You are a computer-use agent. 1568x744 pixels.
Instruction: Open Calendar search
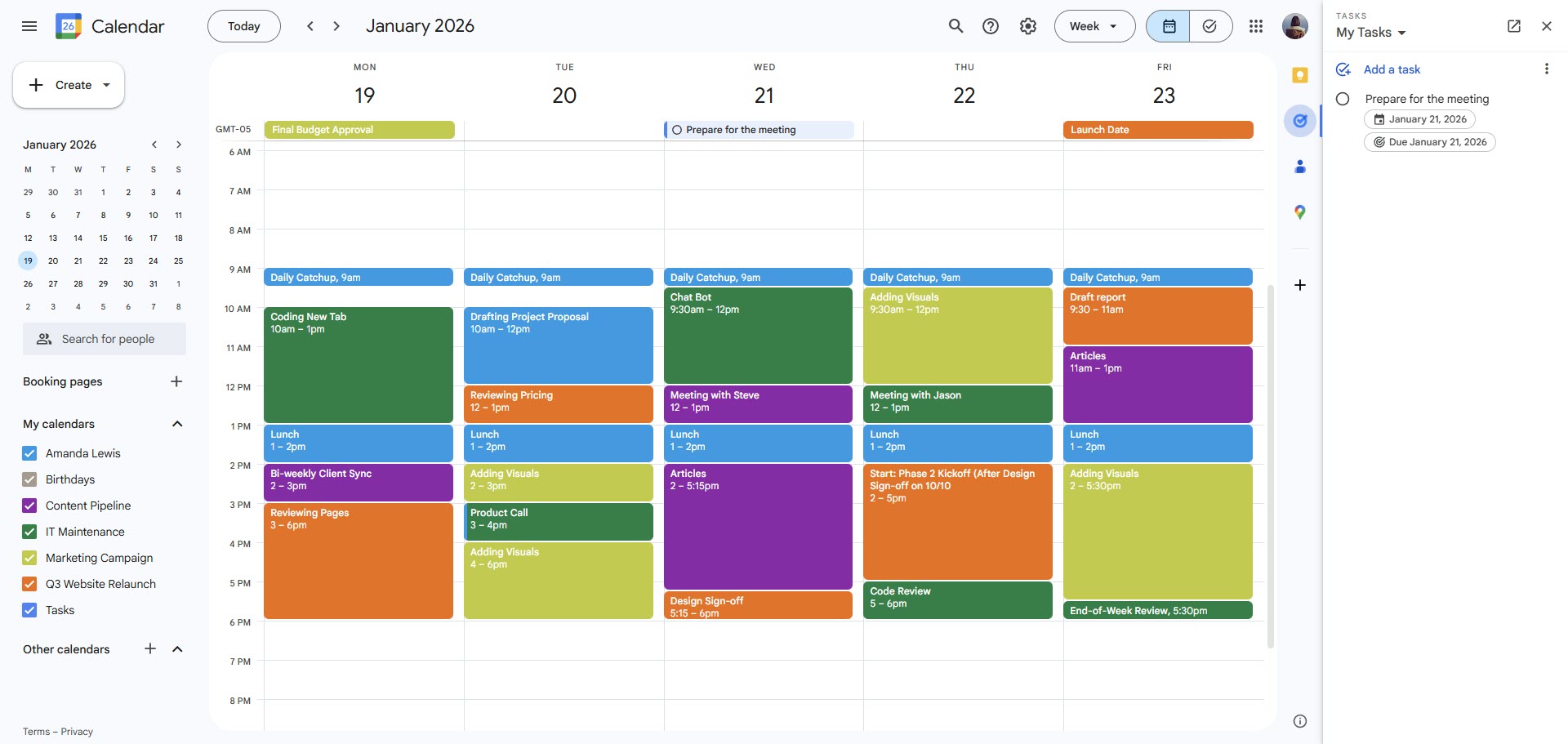[x=955, y=25]
